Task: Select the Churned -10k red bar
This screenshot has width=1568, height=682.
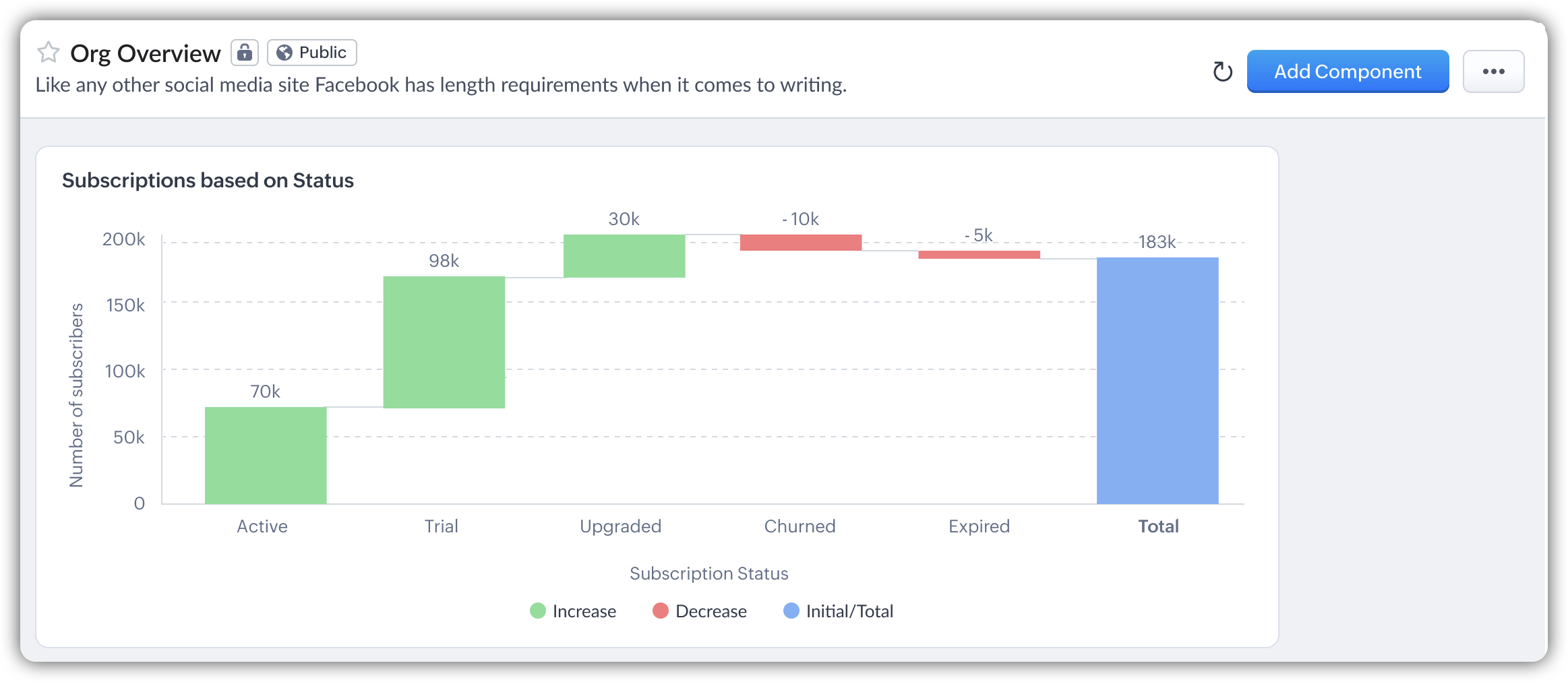Action: click(801, 243)
